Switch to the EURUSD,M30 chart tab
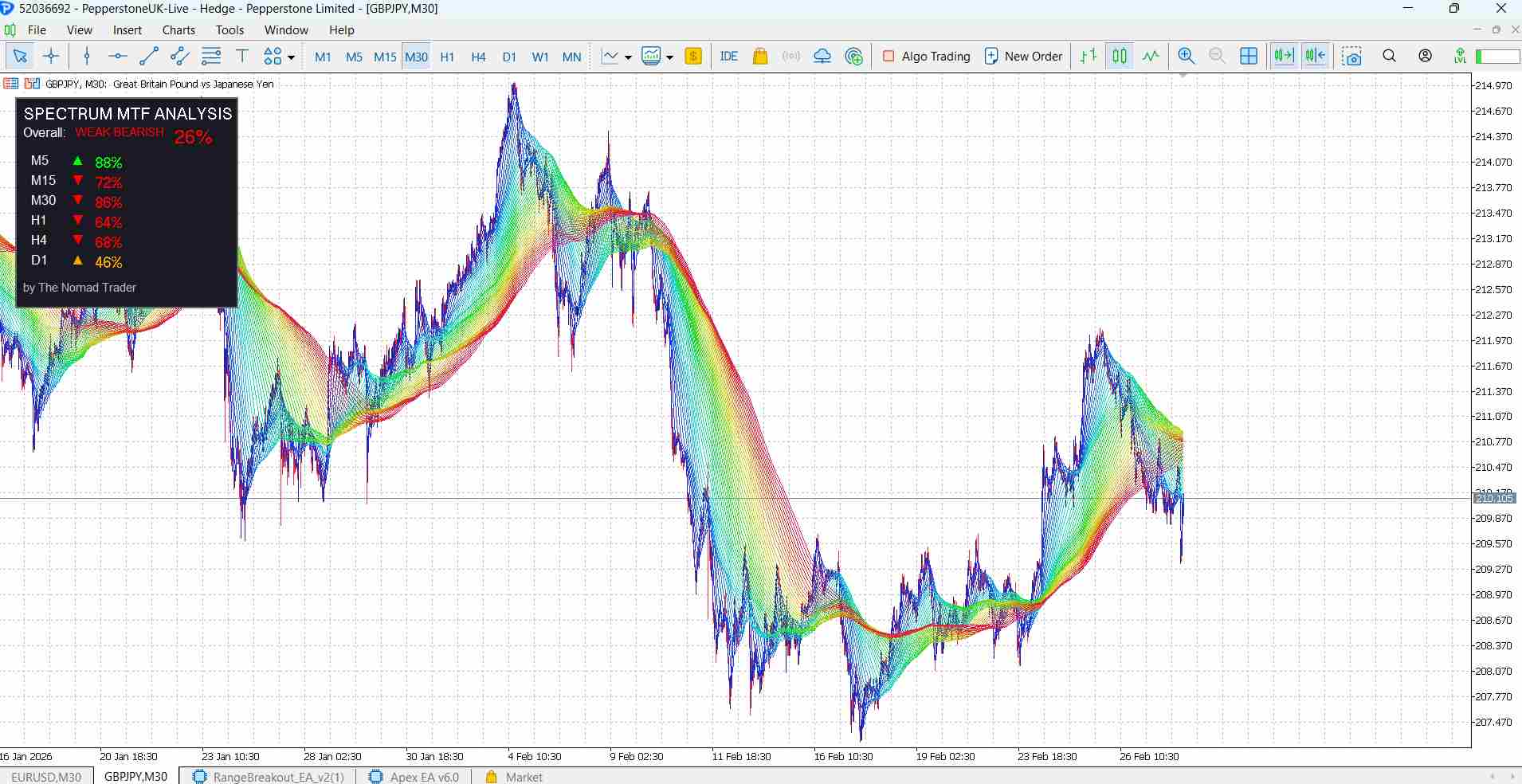The width and height of the screenshot is (1522, 784). click(x=45, y=777)
